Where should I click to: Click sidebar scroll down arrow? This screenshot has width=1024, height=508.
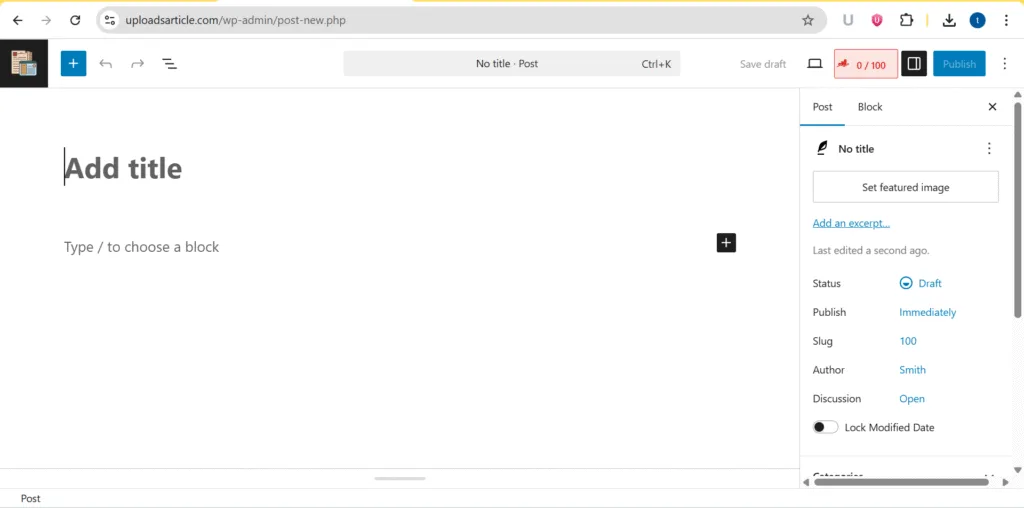(x=1017, y=470)
